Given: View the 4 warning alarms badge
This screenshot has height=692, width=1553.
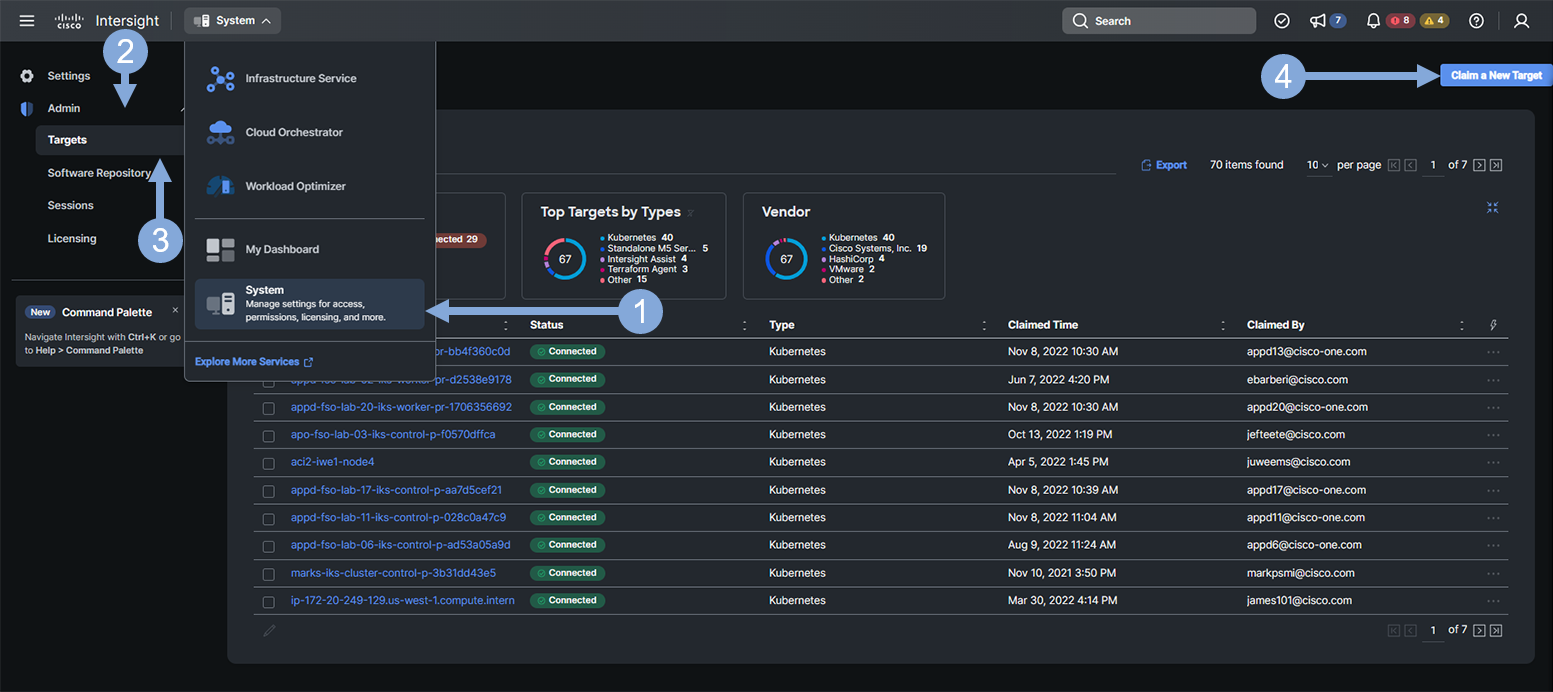Looking at the screenshot, I should [1435, 21].
